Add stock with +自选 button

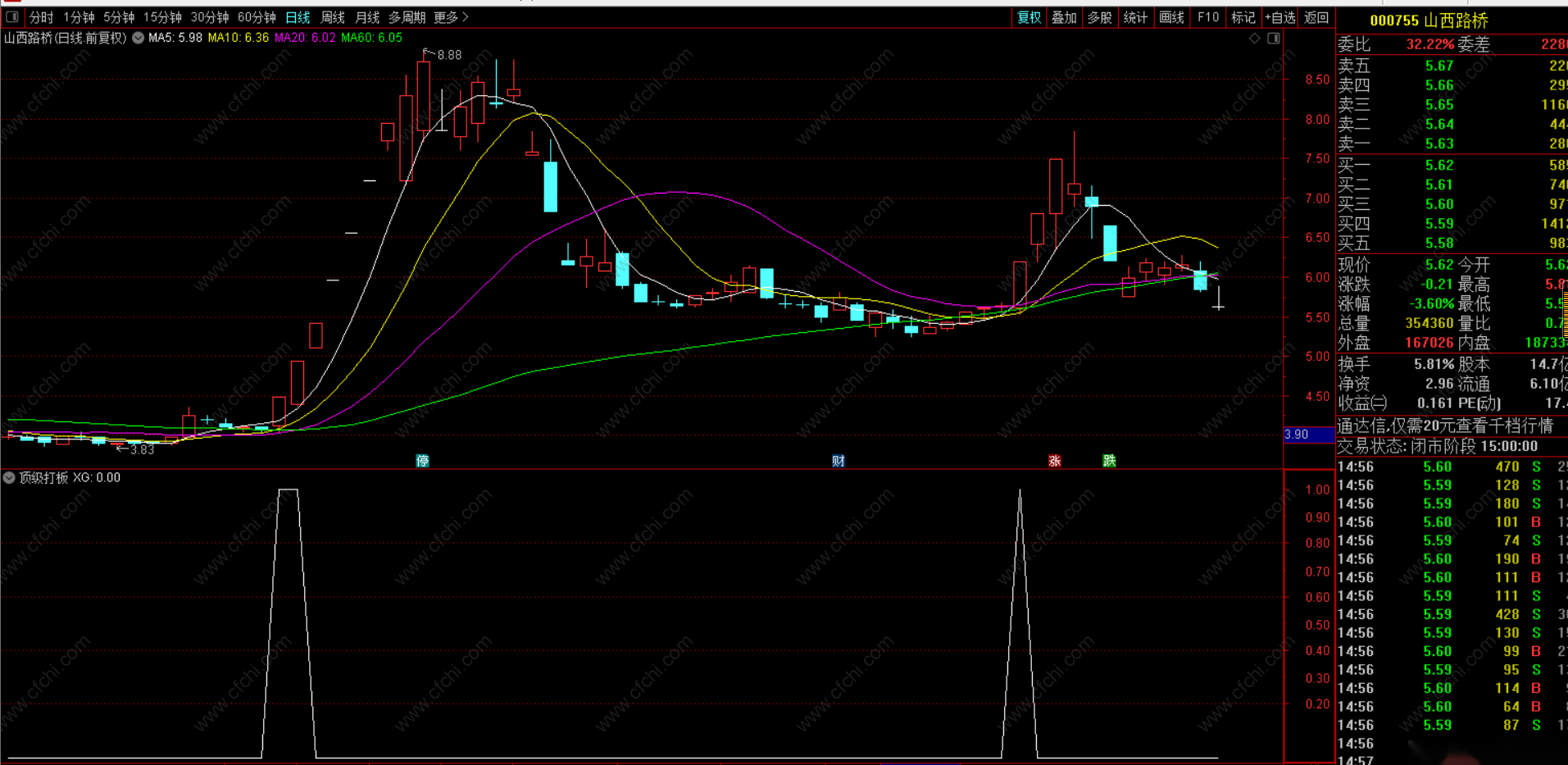1280,17
